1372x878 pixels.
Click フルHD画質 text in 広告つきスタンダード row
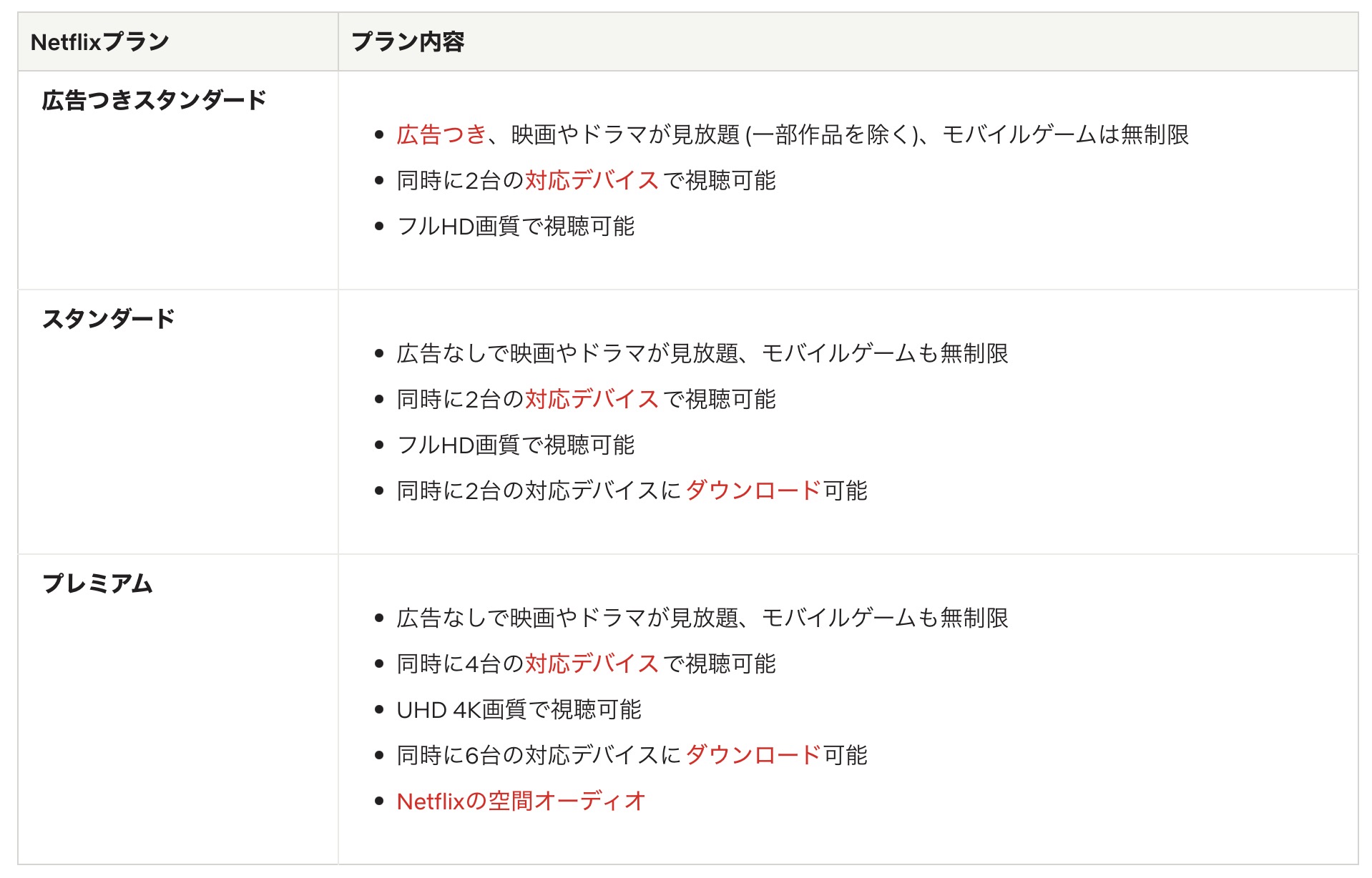tap(458, 226)
